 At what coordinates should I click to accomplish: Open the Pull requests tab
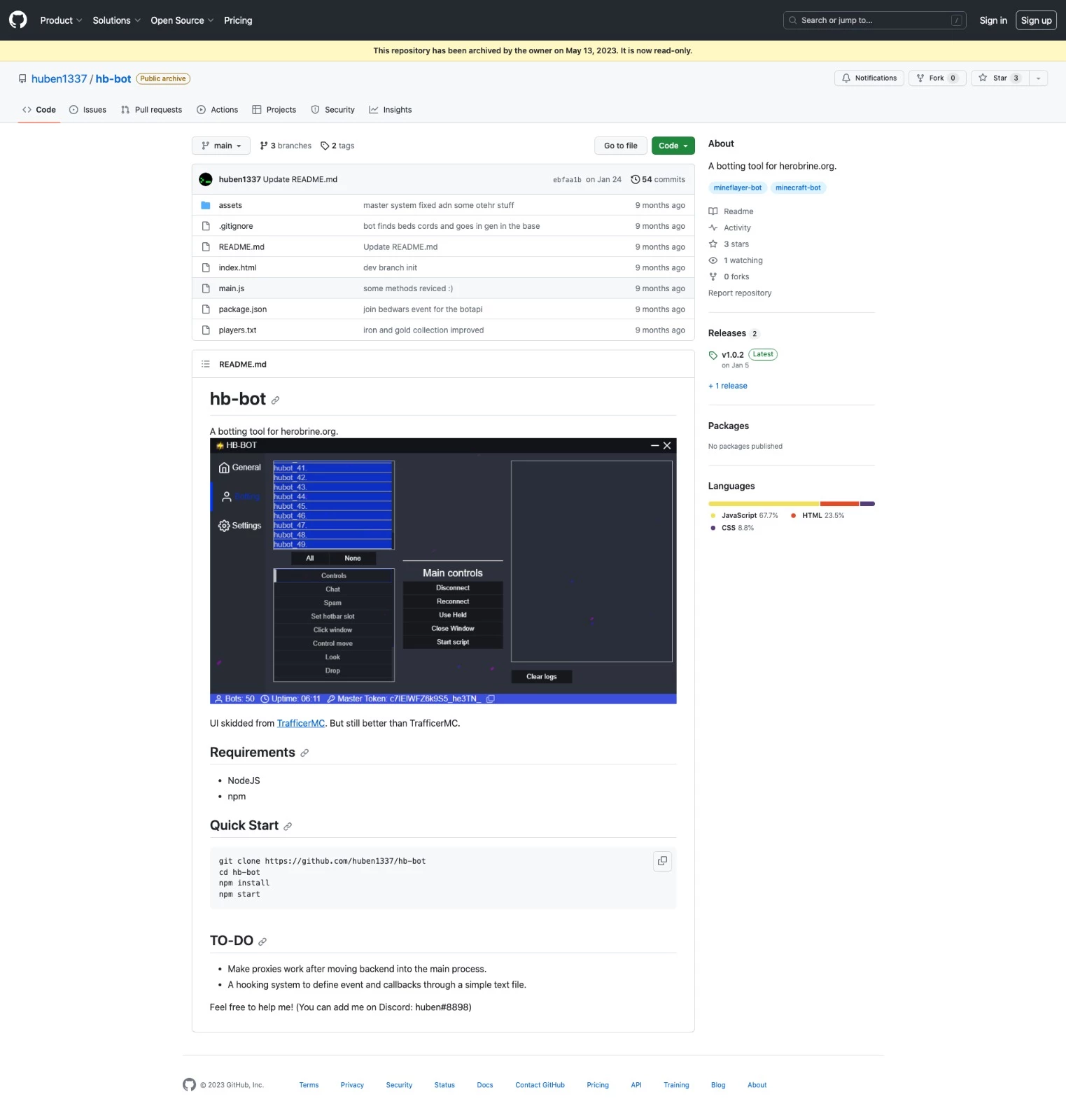point(152,110)
